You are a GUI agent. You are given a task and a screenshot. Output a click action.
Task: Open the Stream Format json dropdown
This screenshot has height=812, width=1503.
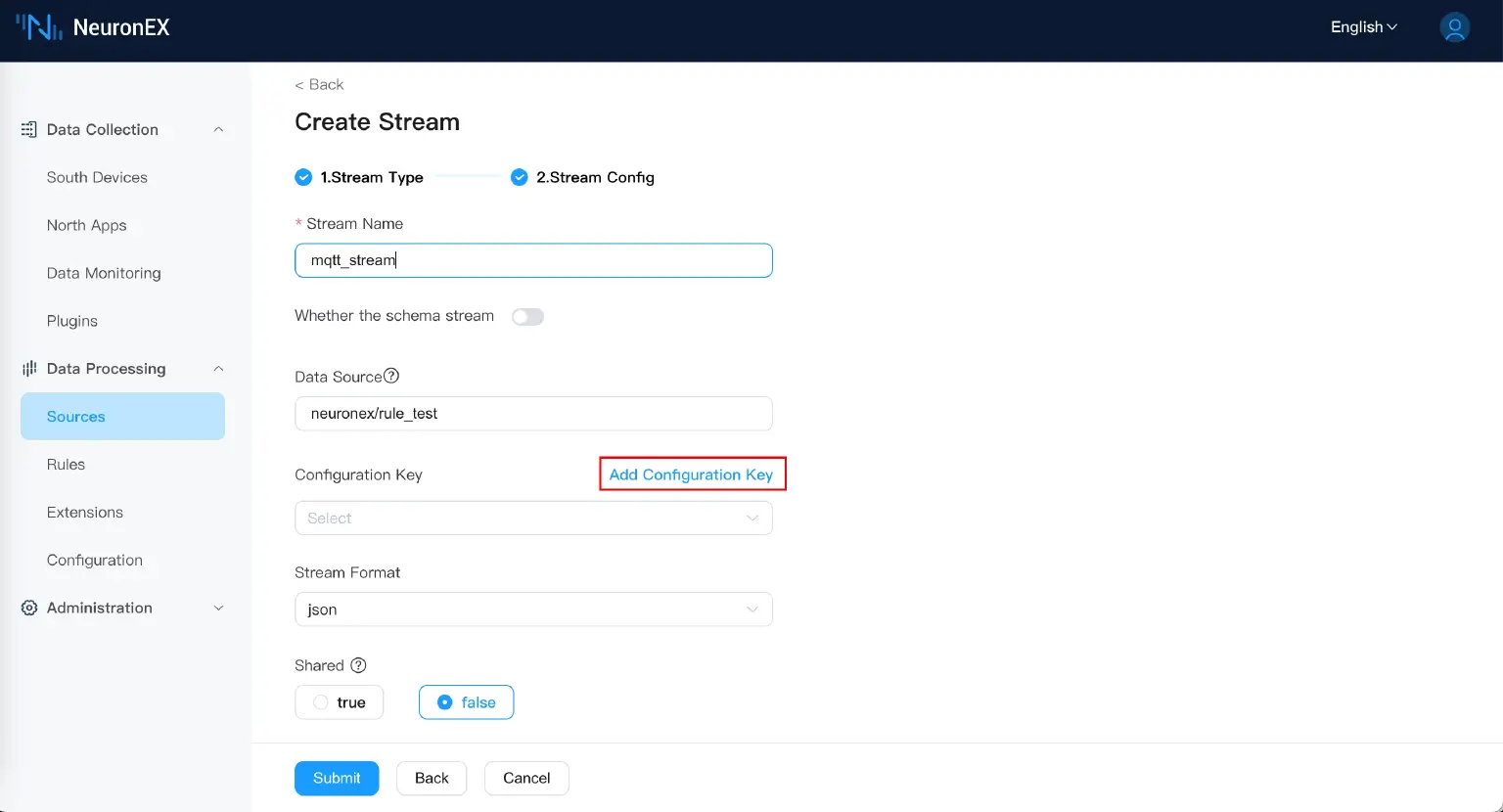tap(533, 609)
